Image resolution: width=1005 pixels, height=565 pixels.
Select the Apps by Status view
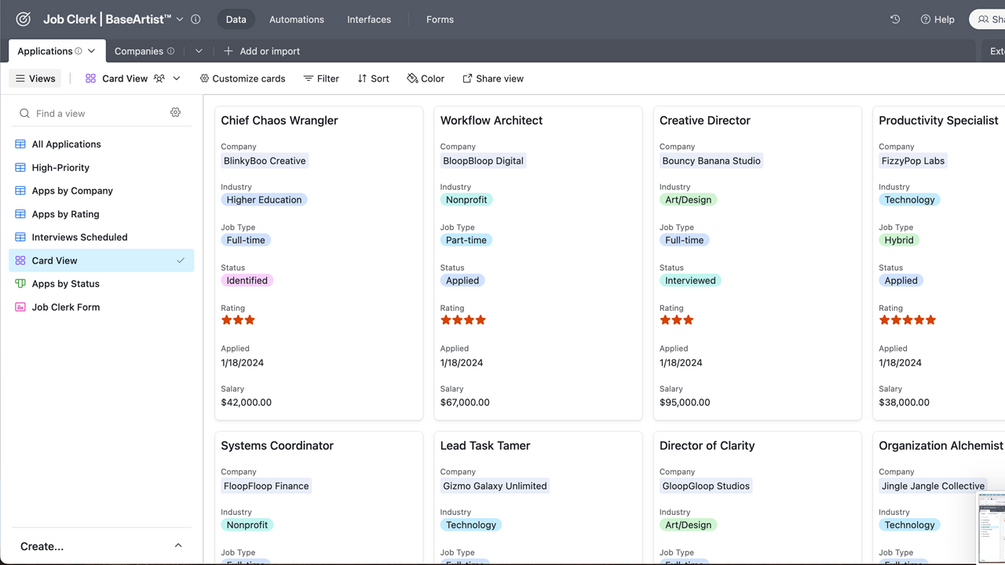[x=65, y=284]
